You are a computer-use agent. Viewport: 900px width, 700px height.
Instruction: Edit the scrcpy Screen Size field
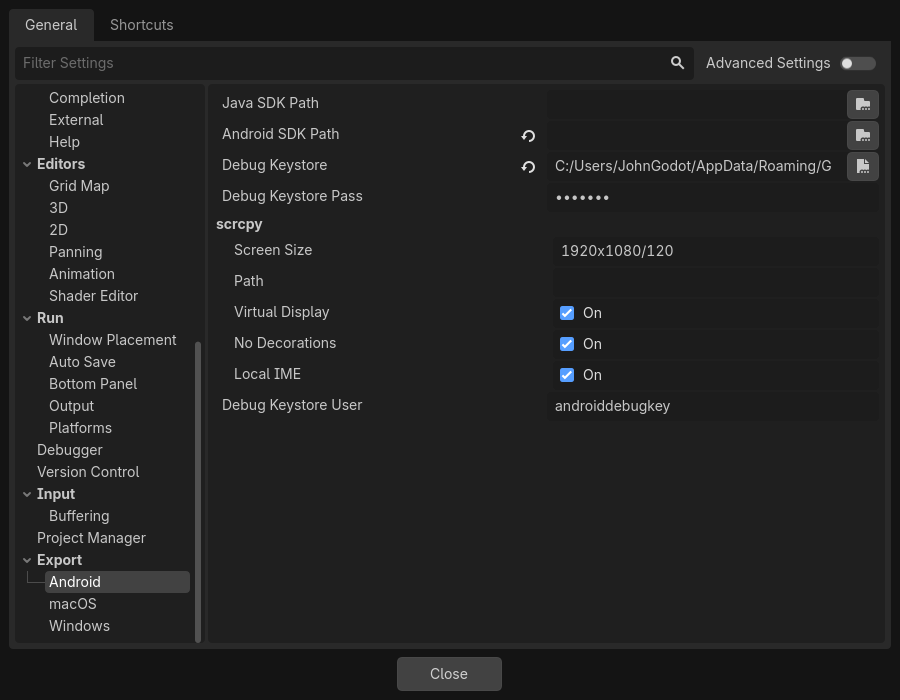716,251
